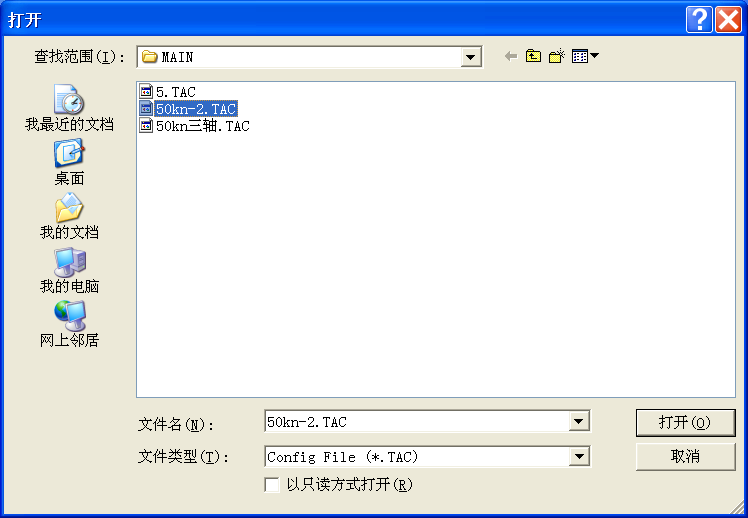
Task: Select the 50kn三轴.TAC file
Action: 195,126
